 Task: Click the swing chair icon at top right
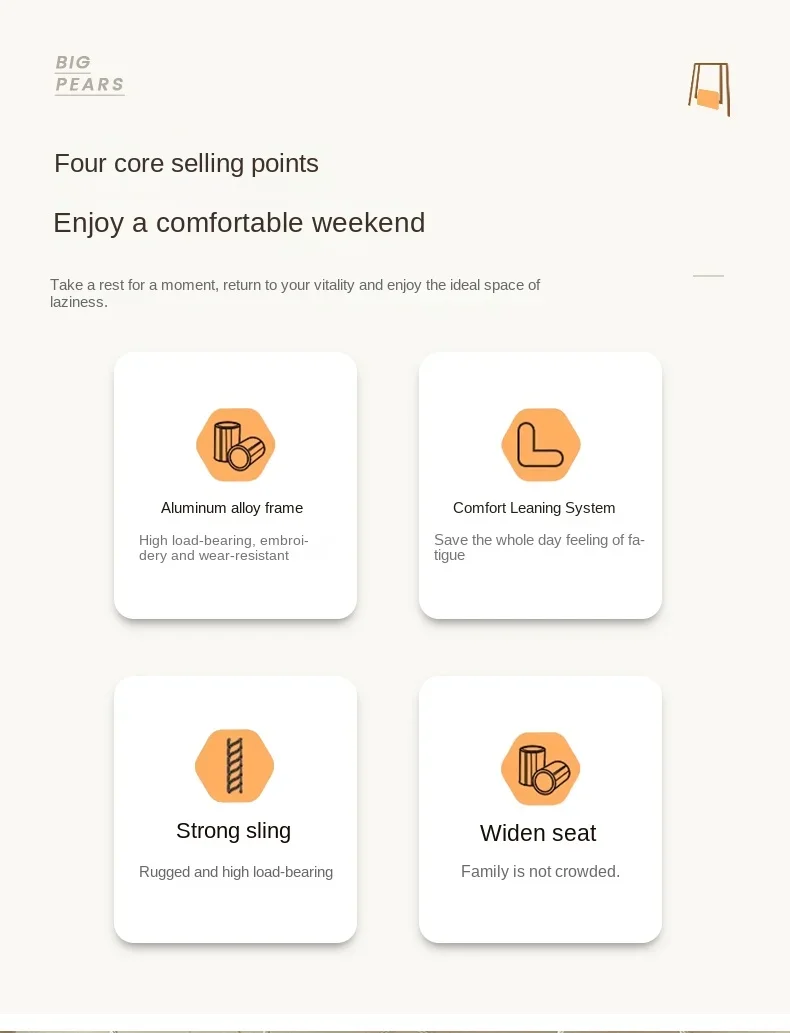[x=710, y=90]
